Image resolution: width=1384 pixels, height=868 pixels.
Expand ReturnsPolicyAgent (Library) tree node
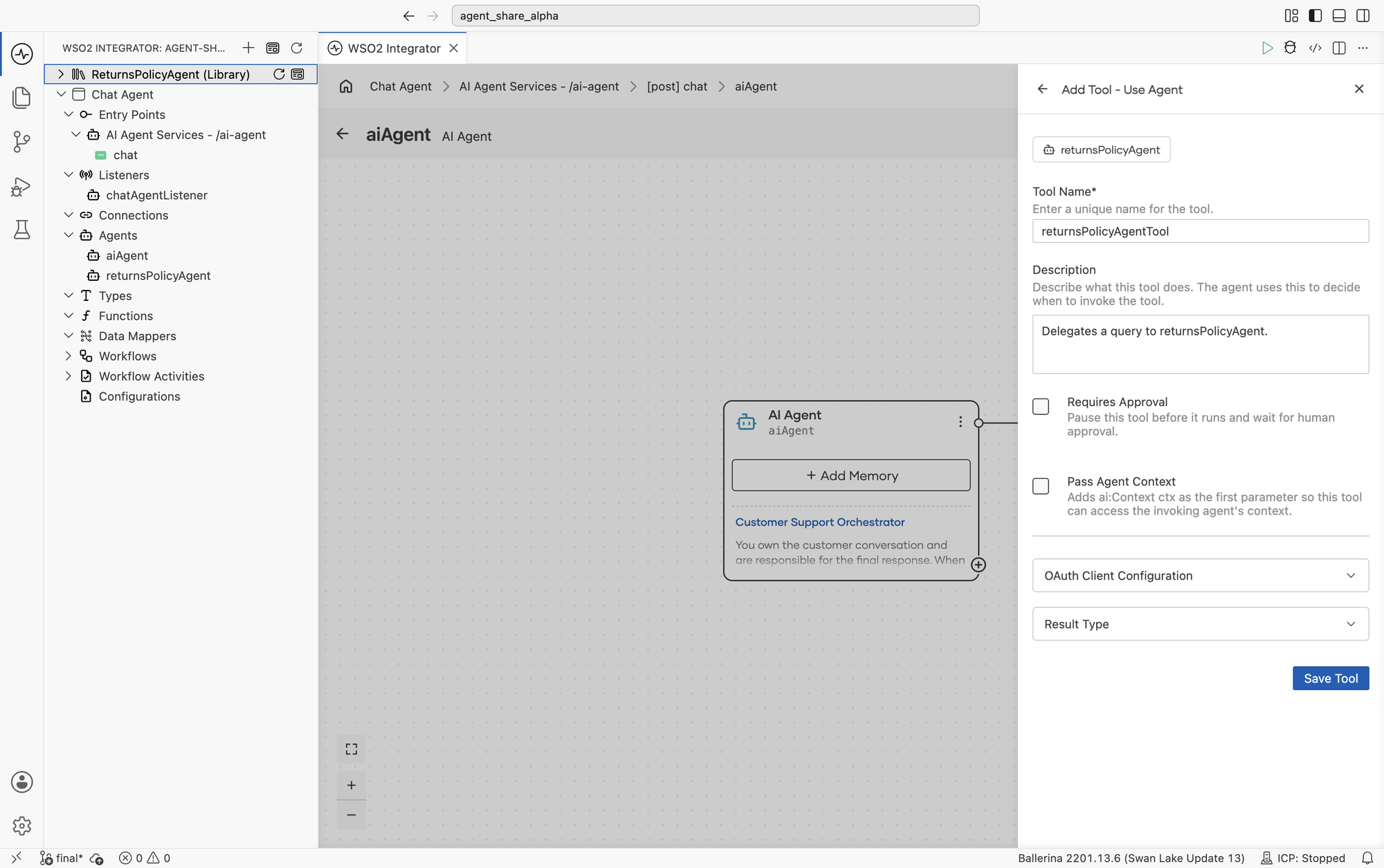(61, 74)
